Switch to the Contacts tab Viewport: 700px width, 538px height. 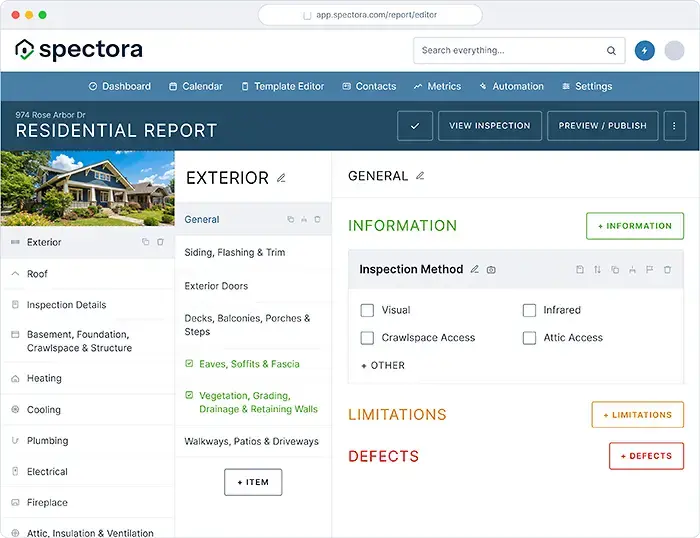[x=369, y=86]
